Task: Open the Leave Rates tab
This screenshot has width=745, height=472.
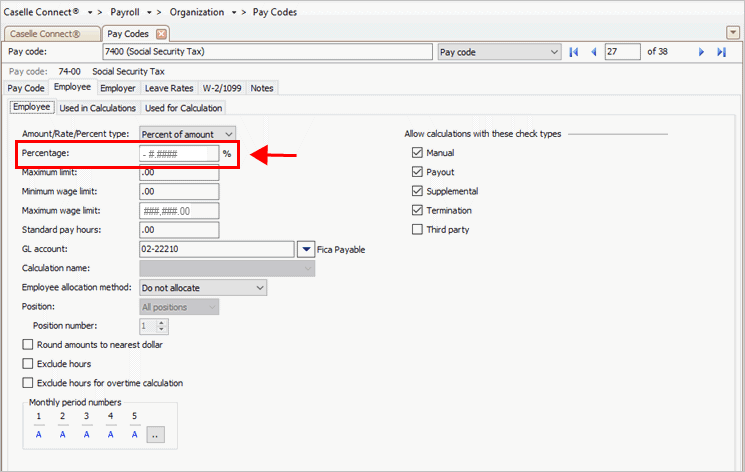Action: [x=169, y=88]
